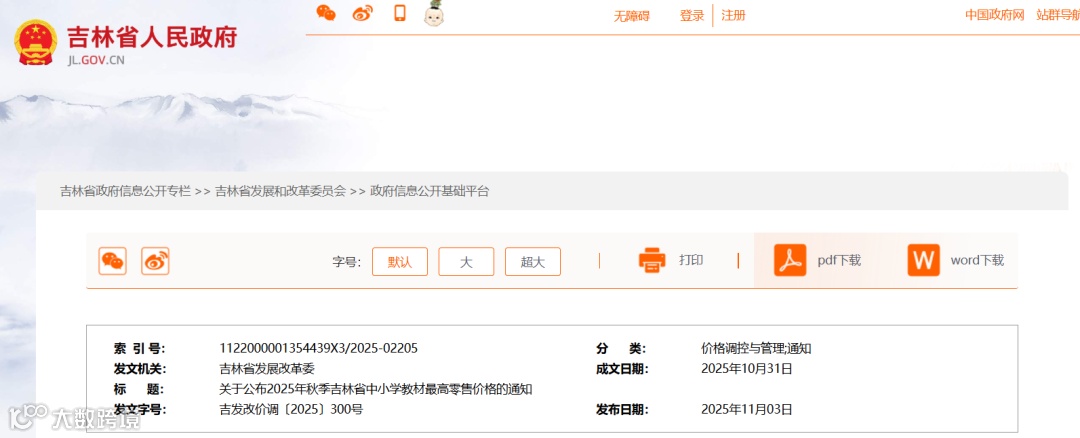Open the mobile phone version icon

(399, 13)
